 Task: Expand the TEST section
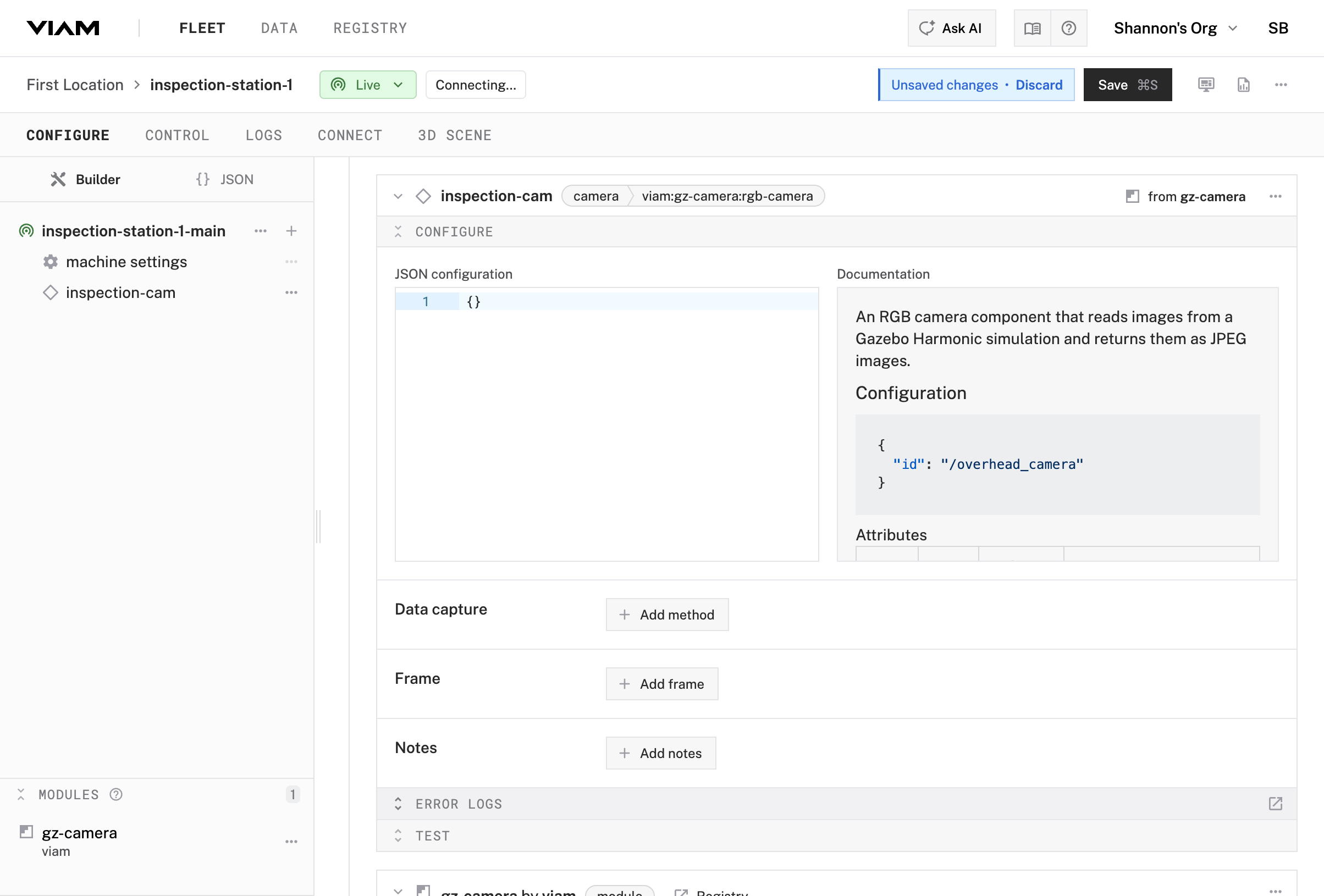[x=432, y=836]
